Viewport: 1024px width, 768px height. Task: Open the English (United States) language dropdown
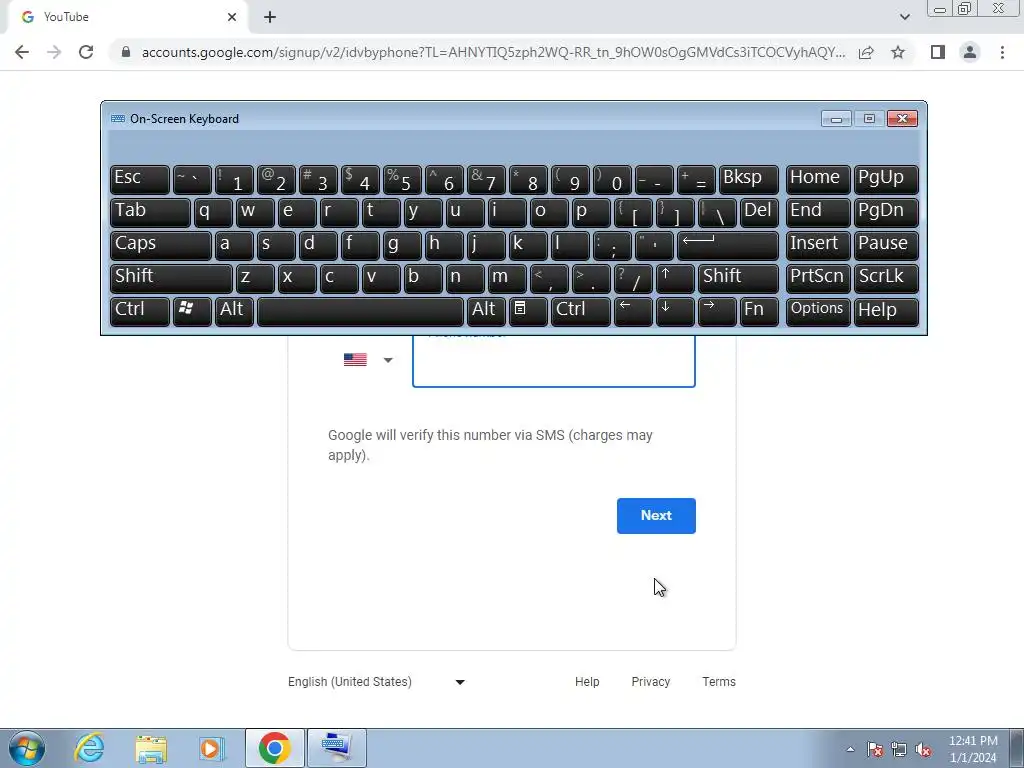click(x=376, y=682)
